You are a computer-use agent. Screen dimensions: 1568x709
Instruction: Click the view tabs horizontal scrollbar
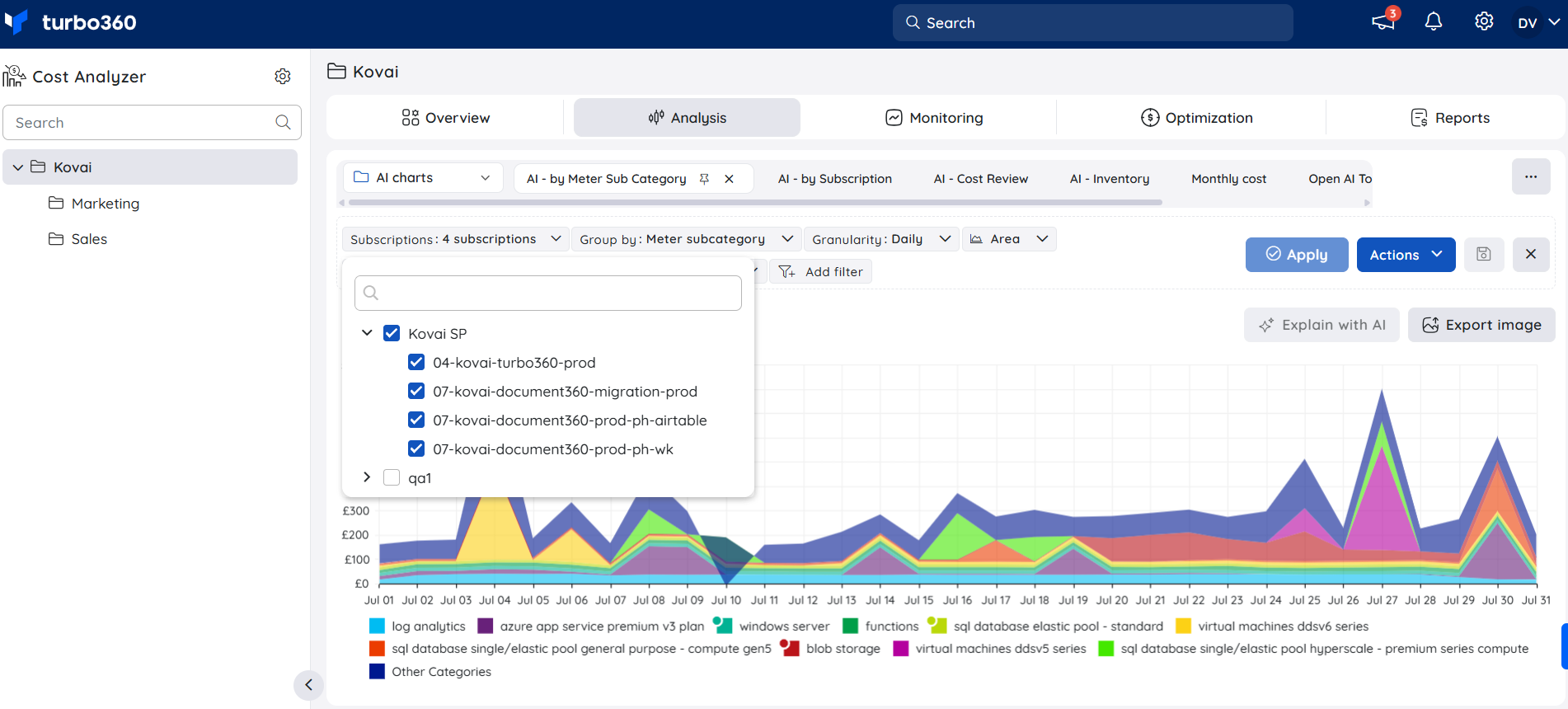(755, 202)
